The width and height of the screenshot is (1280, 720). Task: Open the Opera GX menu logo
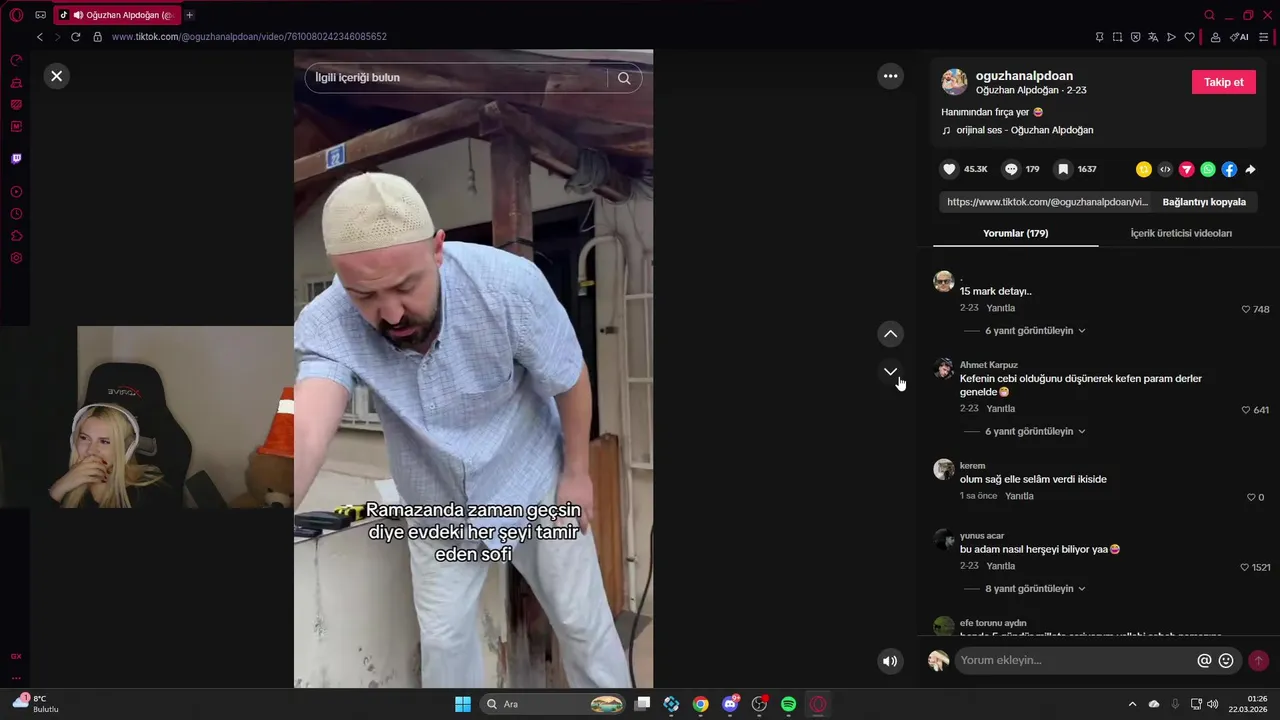(x=16, y=15)
